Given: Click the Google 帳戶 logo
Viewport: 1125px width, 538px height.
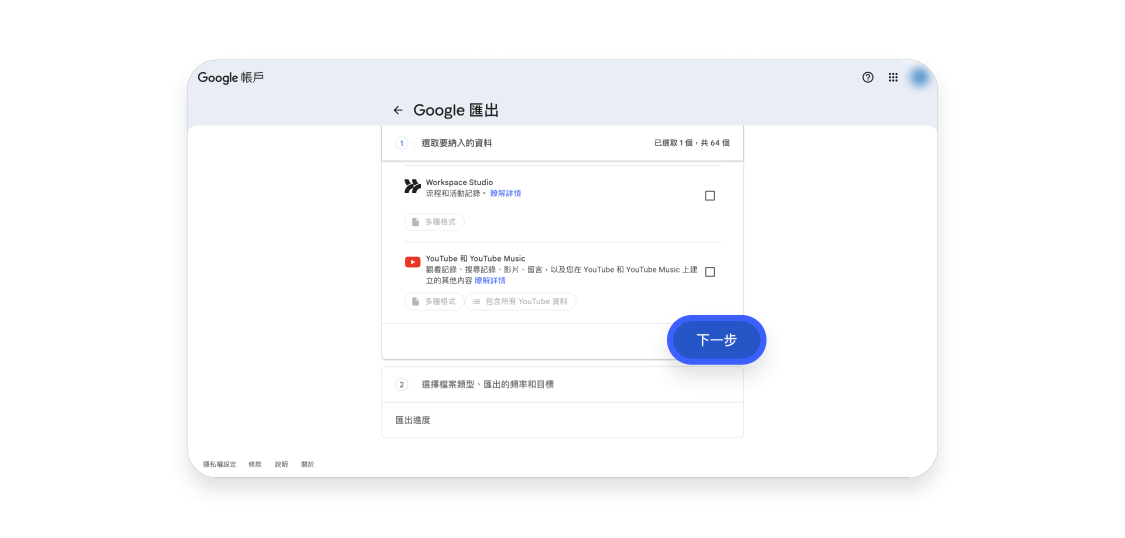Looking at the screenshot, I should [x=231, y=77].
